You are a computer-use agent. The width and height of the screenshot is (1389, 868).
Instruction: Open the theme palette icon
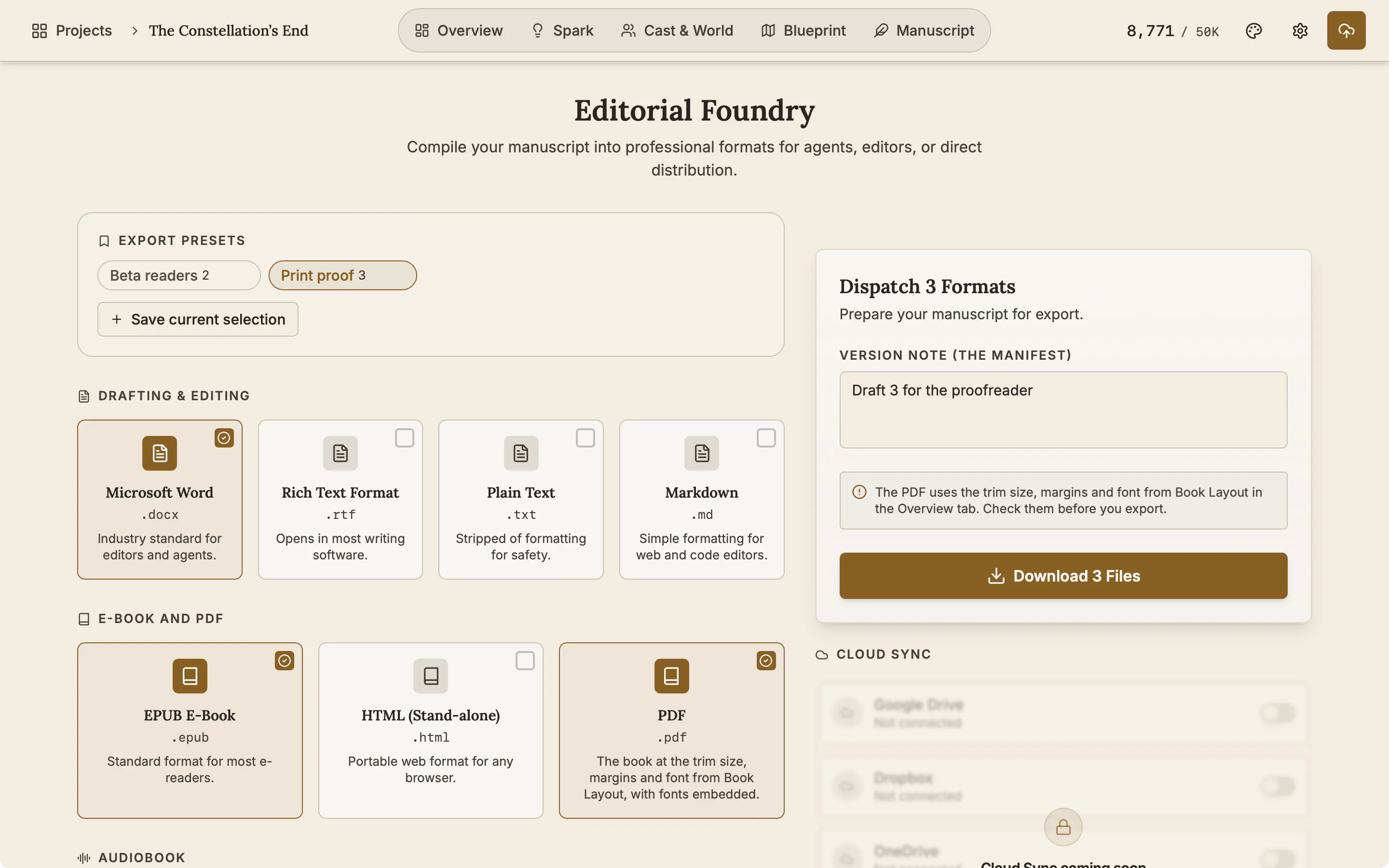1253,30
